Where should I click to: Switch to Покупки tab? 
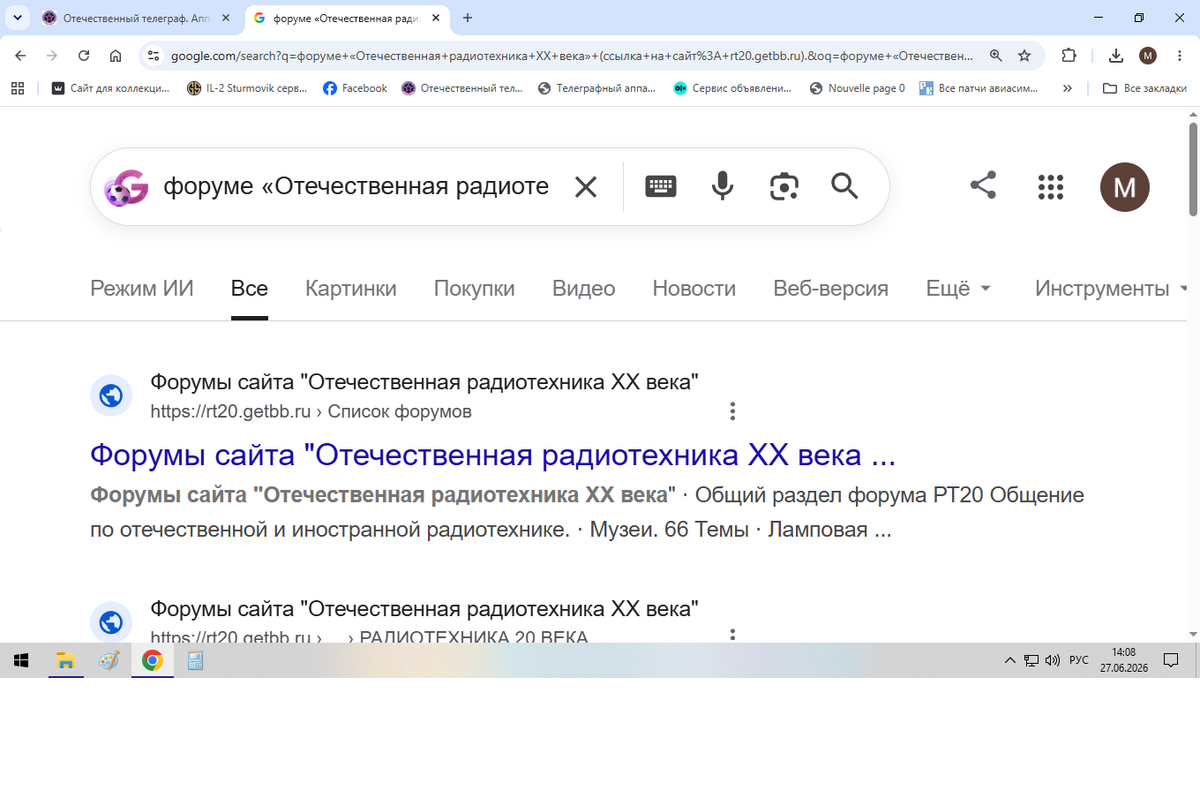coord(474,288)
